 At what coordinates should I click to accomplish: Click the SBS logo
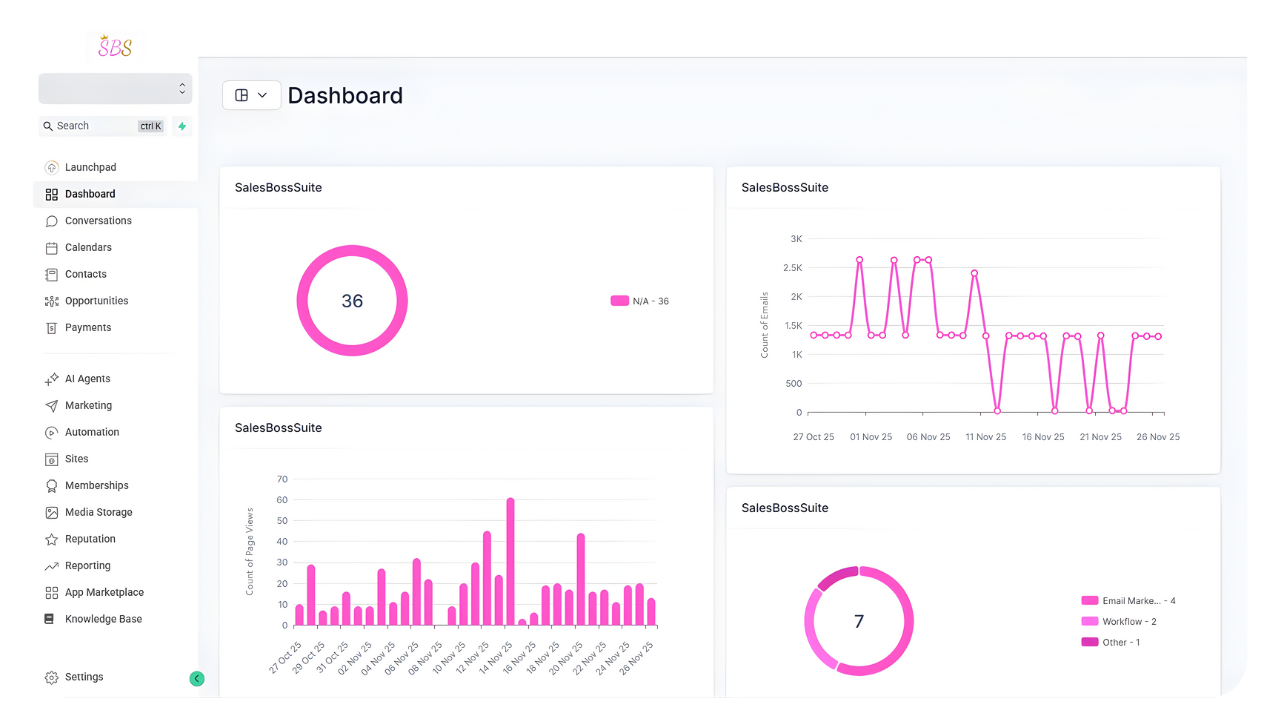115,46
